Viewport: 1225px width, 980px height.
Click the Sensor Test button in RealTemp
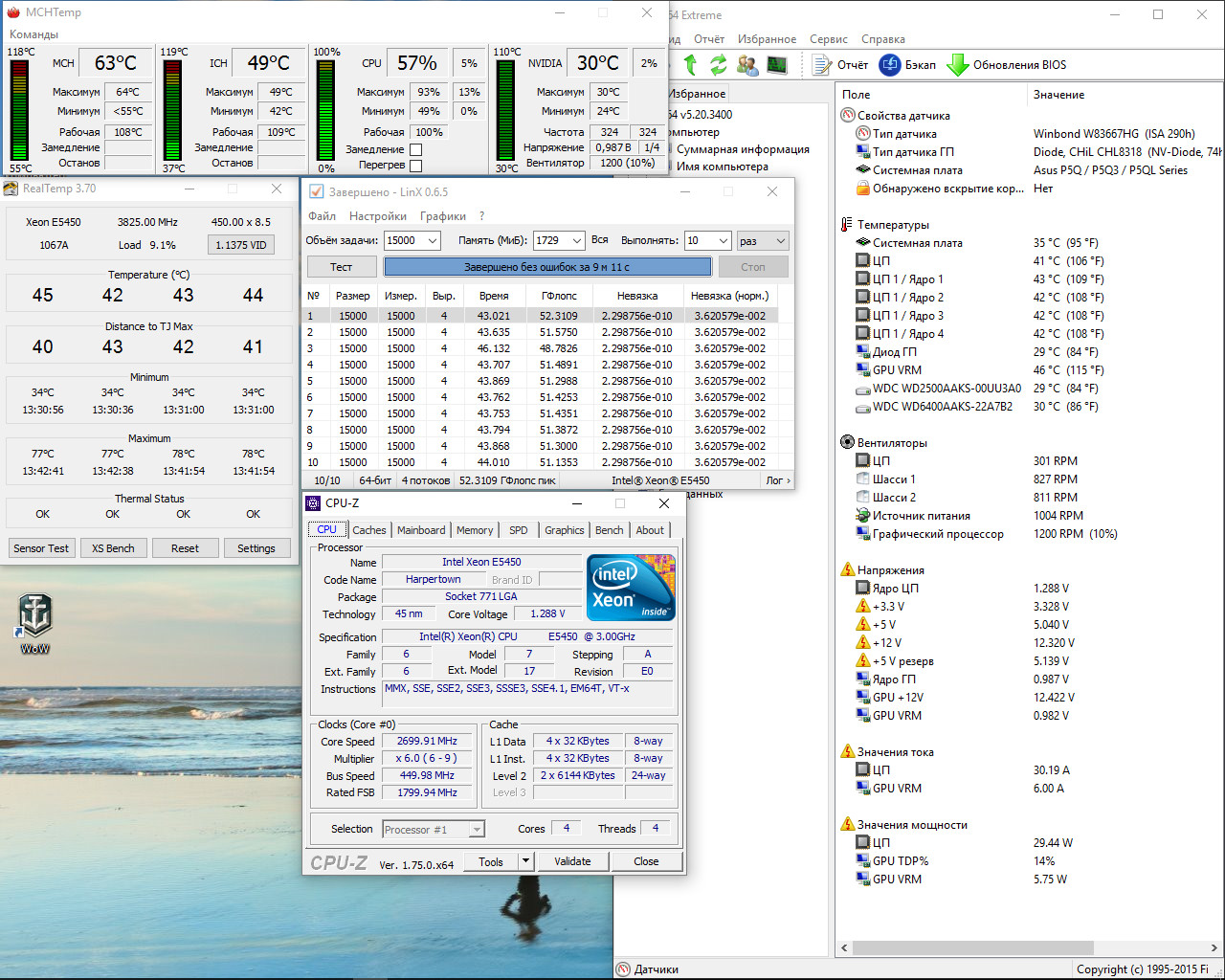41,548
